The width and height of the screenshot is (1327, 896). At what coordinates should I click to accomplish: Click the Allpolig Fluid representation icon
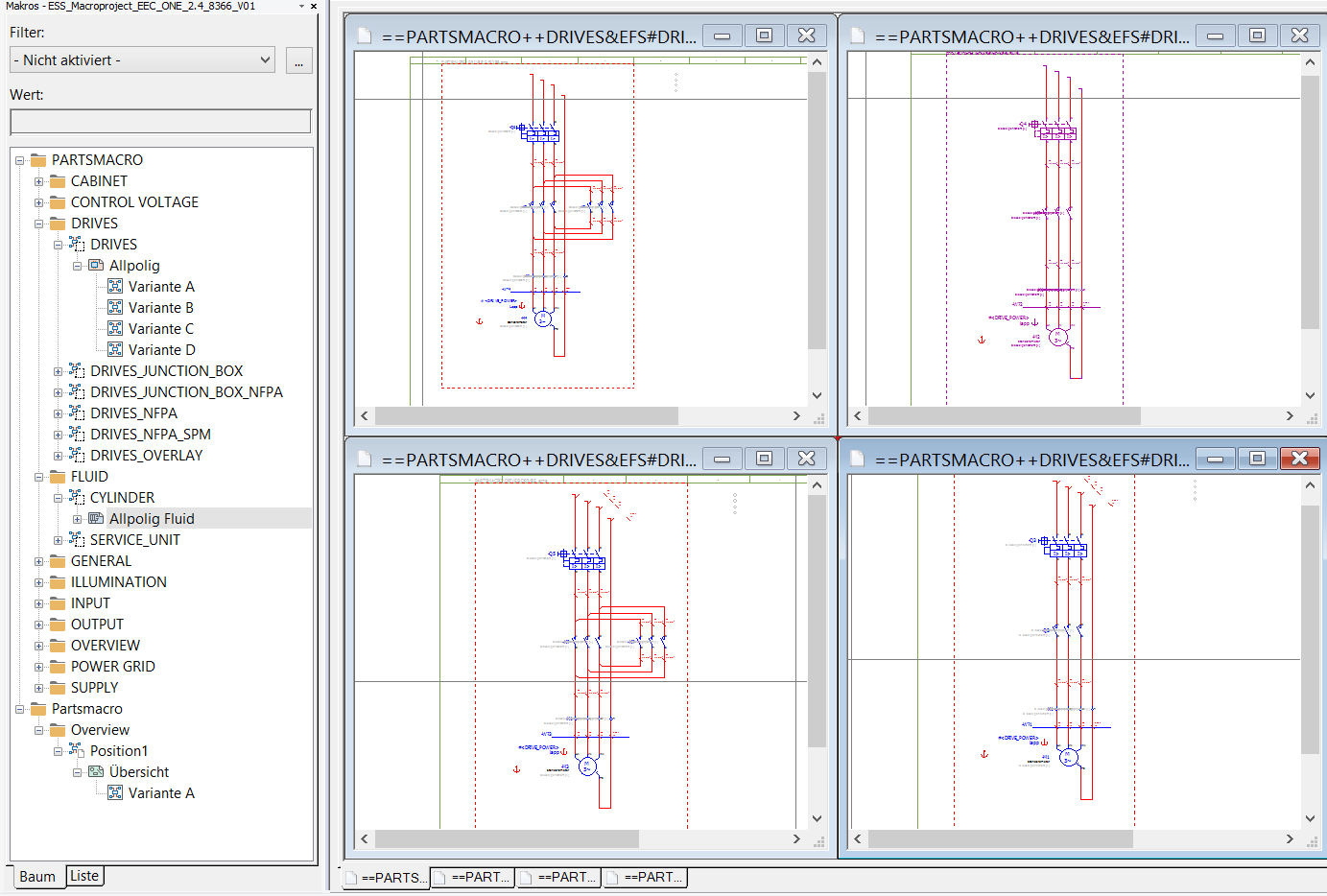pos(96,518)
